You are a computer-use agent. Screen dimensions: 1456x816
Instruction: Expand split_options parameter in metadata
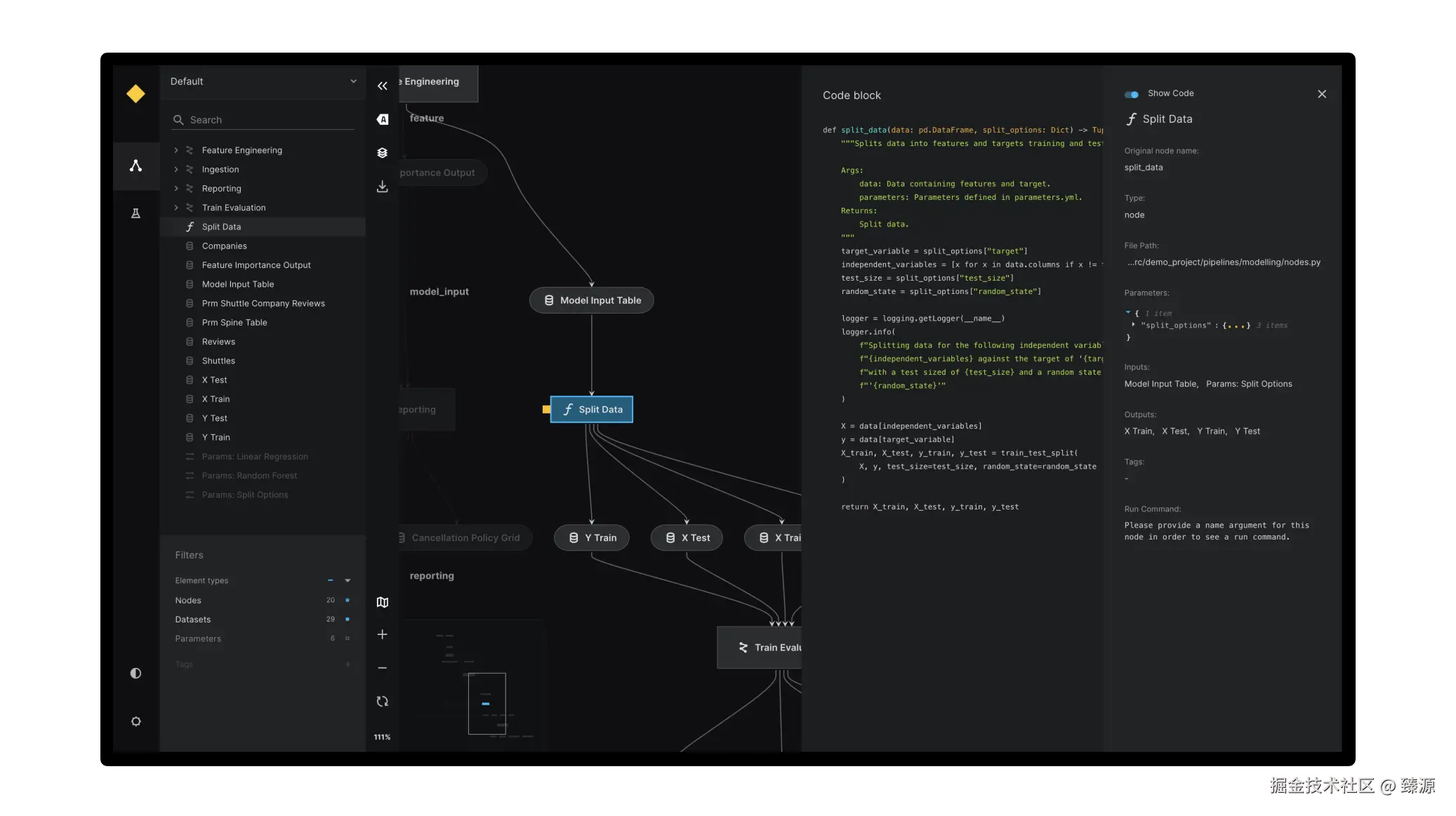click(x=1133, y=325)
